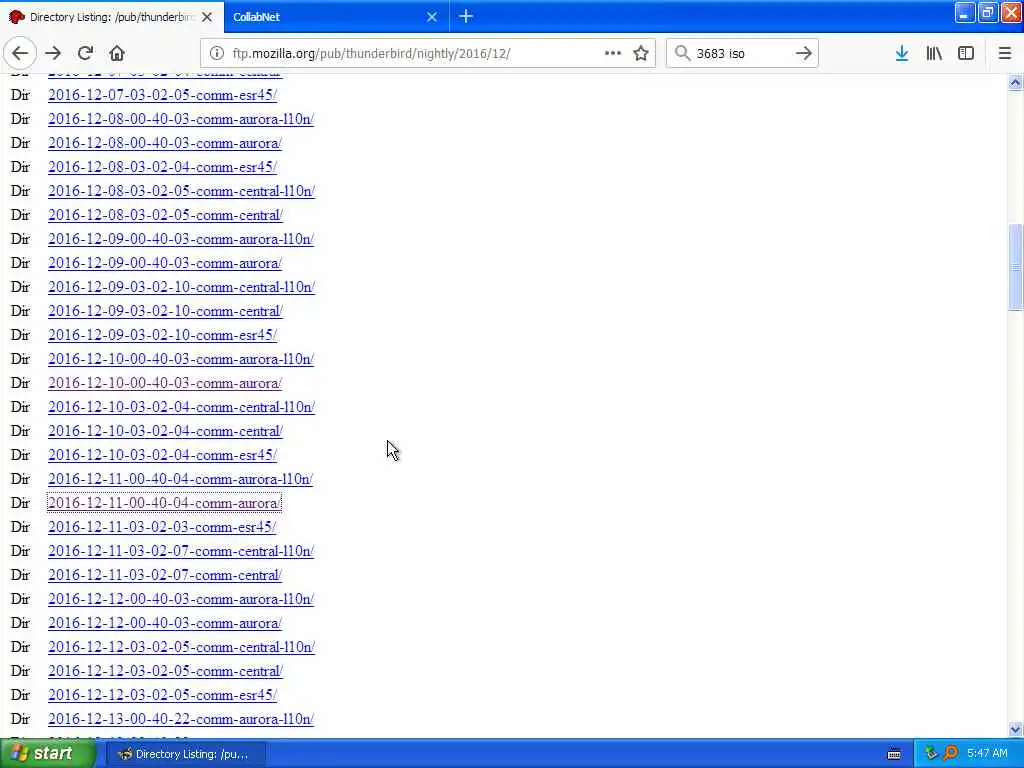This screenshot has height=768, width=1024.
Task: Open a new tab
Action: (466, 16)
